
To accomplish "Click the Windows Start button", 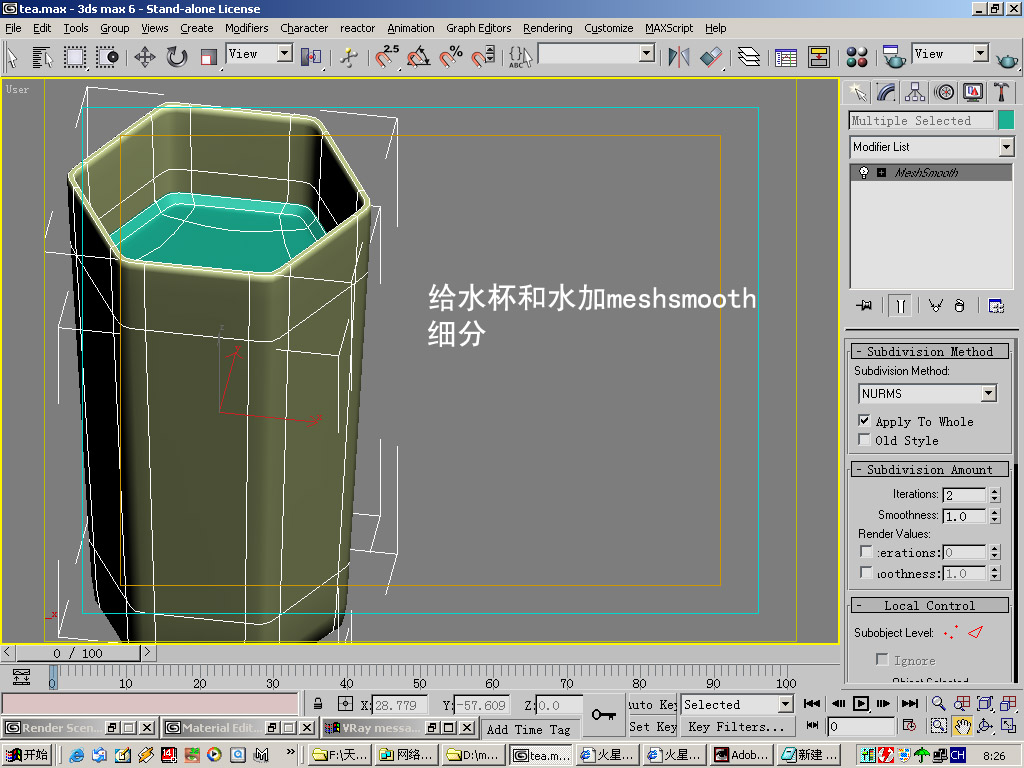I will coord(26,755).
